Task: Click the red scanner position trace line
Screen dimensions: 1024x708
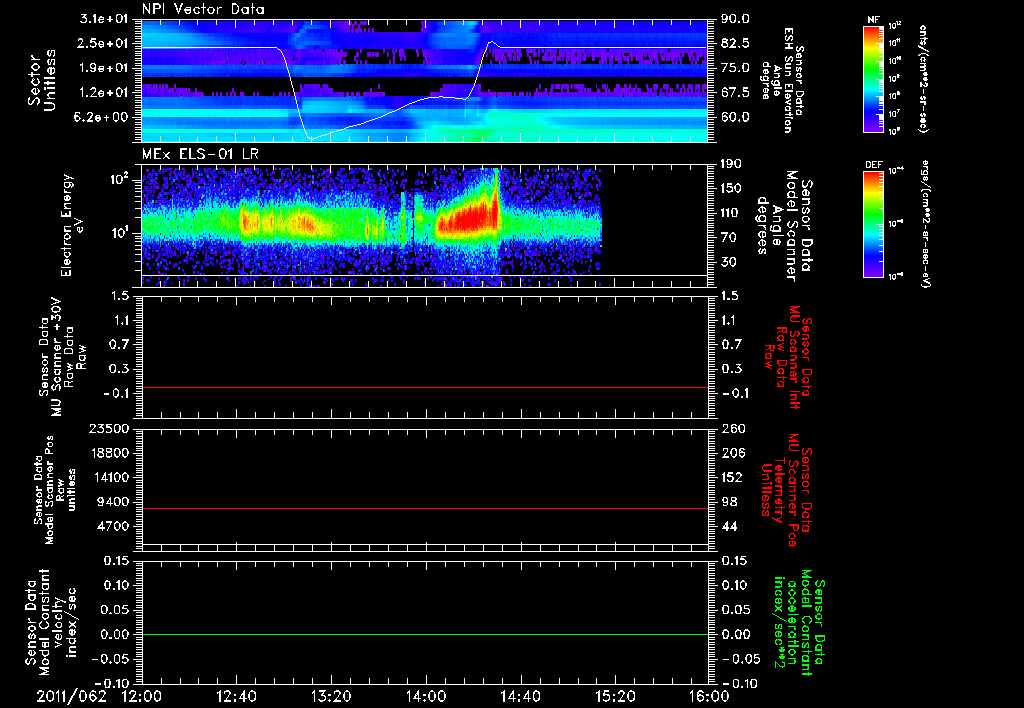Action: point(424,508)
